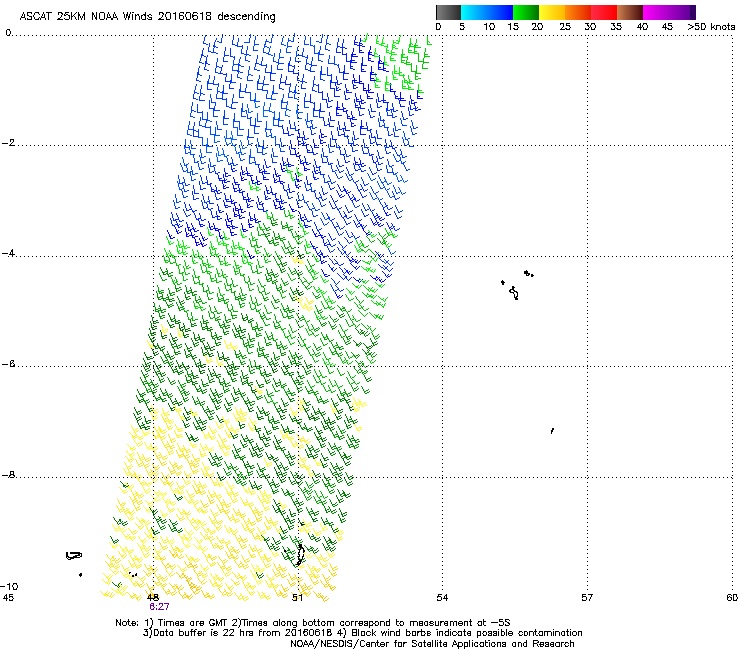
Task: Click the 'Data buffer is 22 hrs' note line
Action: [363, 633]
